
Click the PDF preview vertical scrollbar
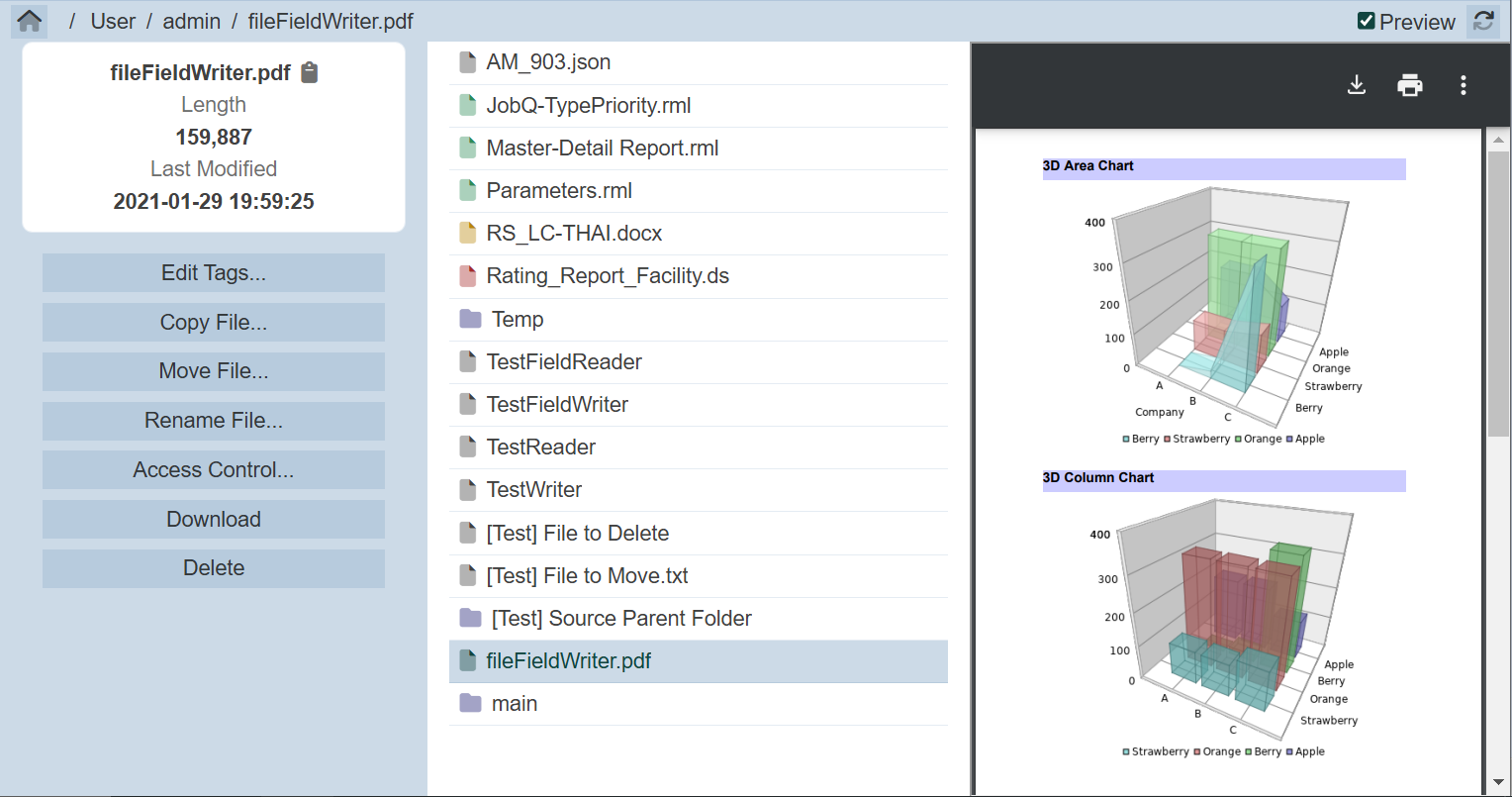(1498, 297)
